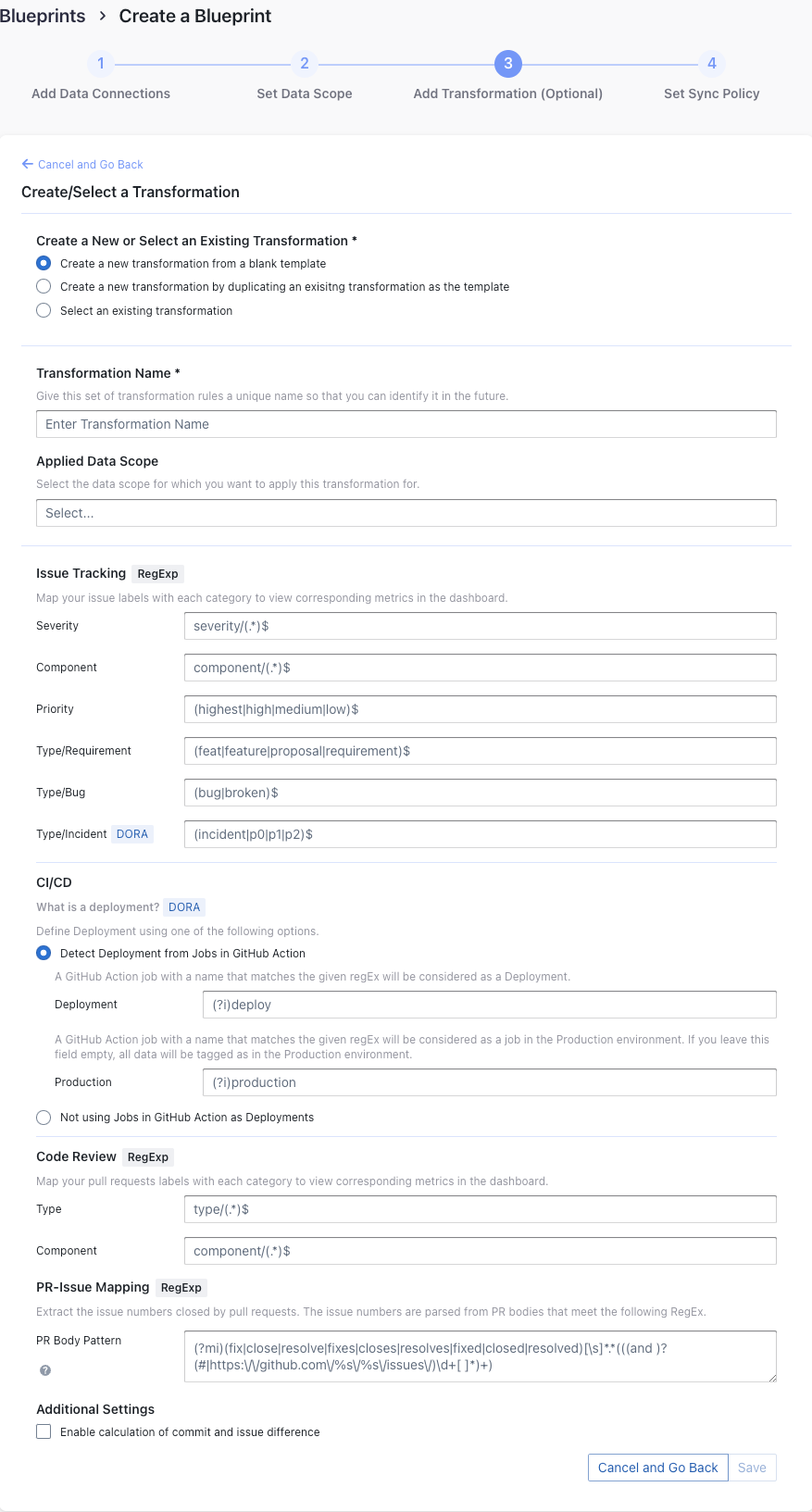Enable calculation of commit and issue difference
Viewport: 812px width, 1512px height.
click(44, 1432)
